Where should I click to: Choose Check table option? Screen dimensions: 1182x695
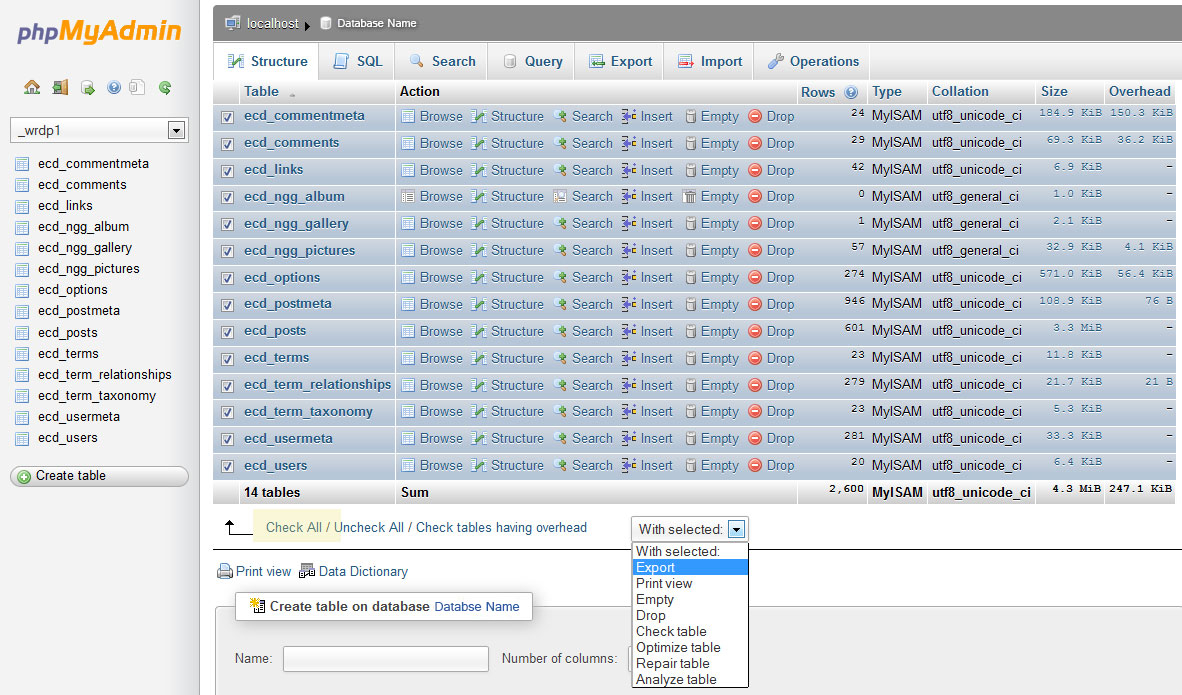pyautogui.click(x=690, y=632)
